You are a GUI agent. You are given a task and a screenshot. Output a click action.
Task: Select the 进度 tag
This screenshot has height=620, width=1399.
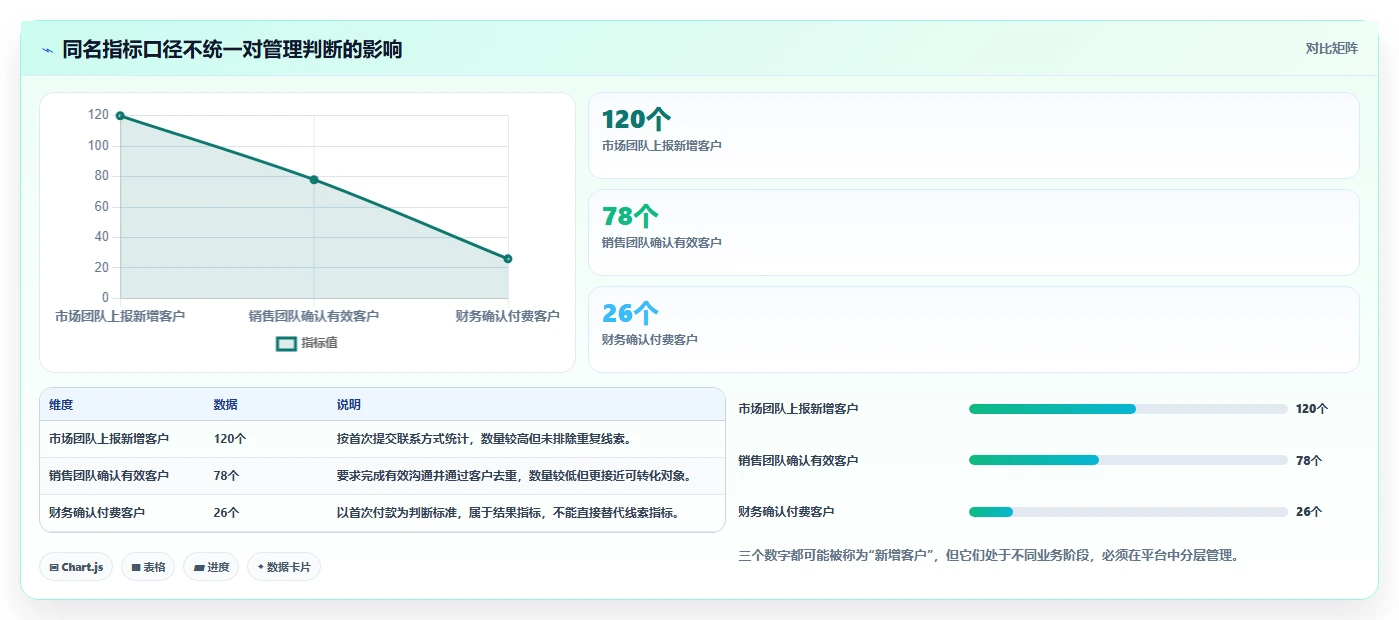pyautogui.click(x=211, y=567)
